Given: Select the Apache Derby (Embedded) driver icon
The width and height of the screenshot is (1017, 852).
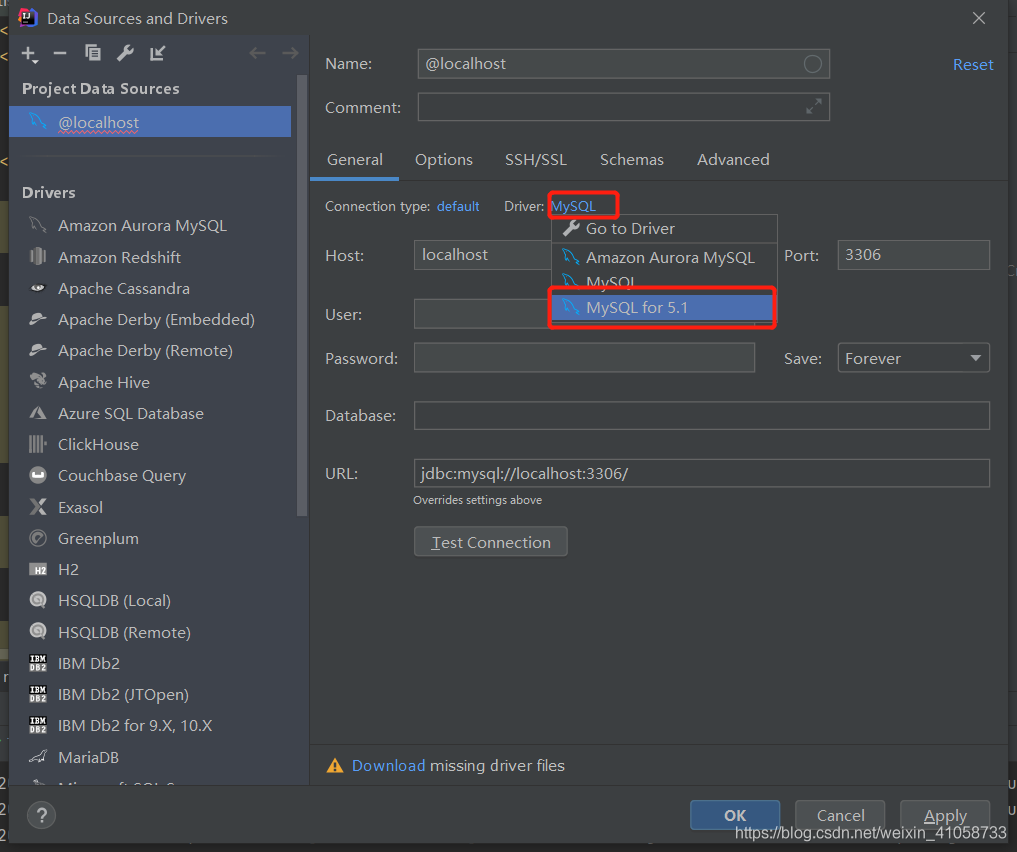Looking at the screenshot, I should (38, 319).
